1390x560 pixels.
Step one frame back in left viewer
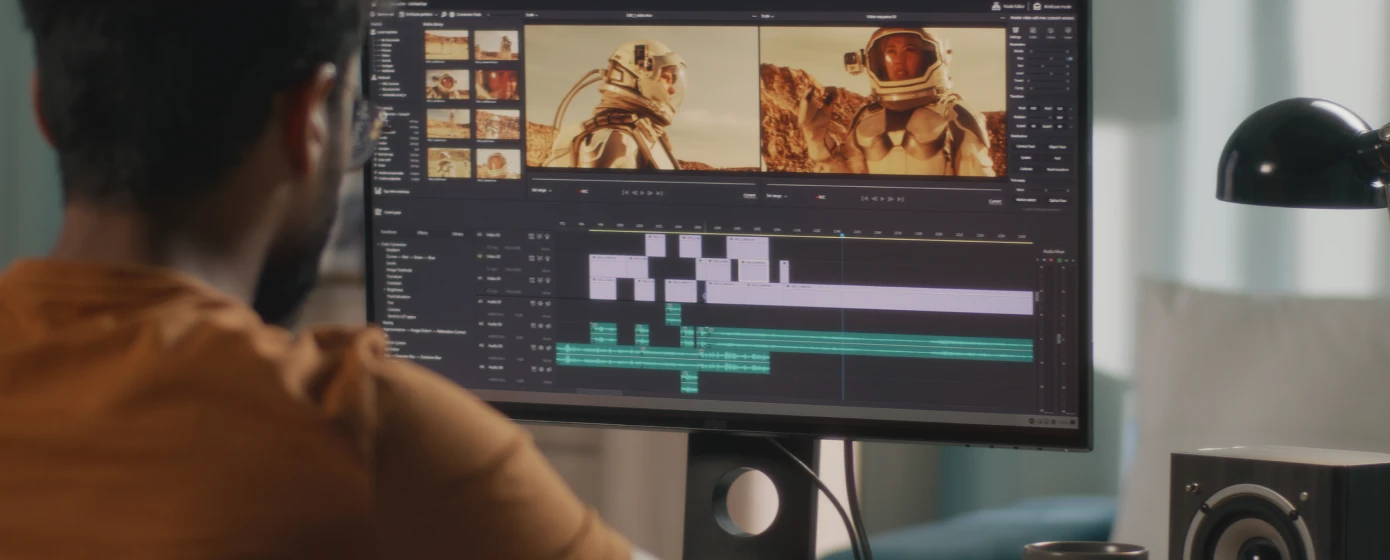click(x=634, y=193)
